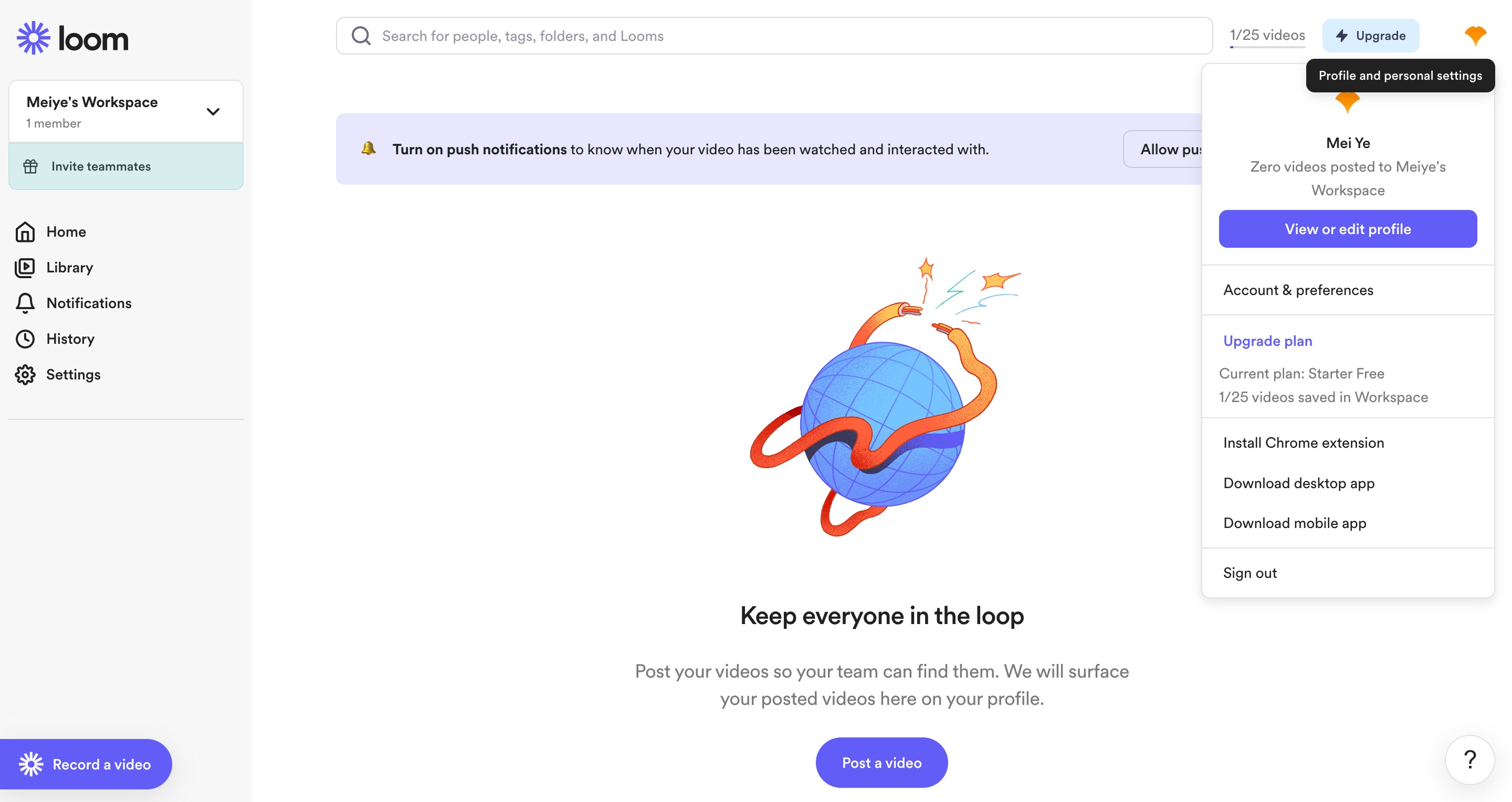Click the Loom logo
Viewport: 1512px width, 802px height.
click(72, 38)
